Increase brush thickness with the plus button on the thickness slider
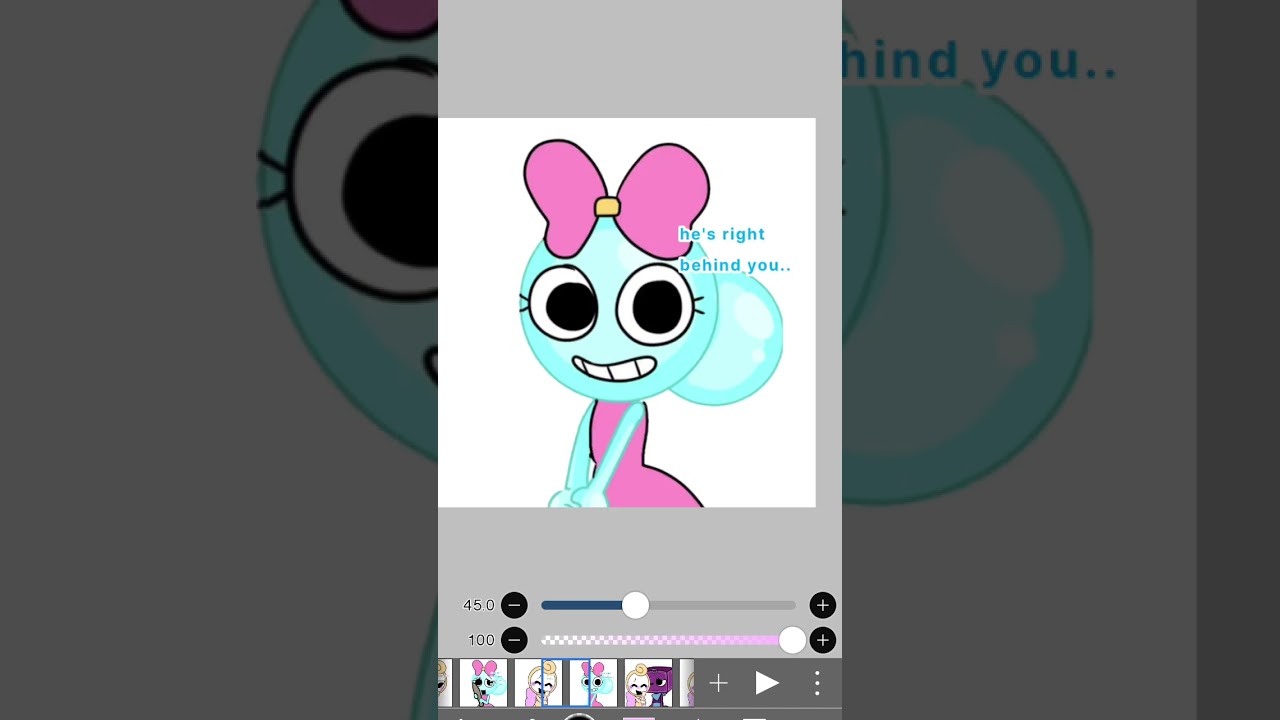 click(x=822, y=605)
